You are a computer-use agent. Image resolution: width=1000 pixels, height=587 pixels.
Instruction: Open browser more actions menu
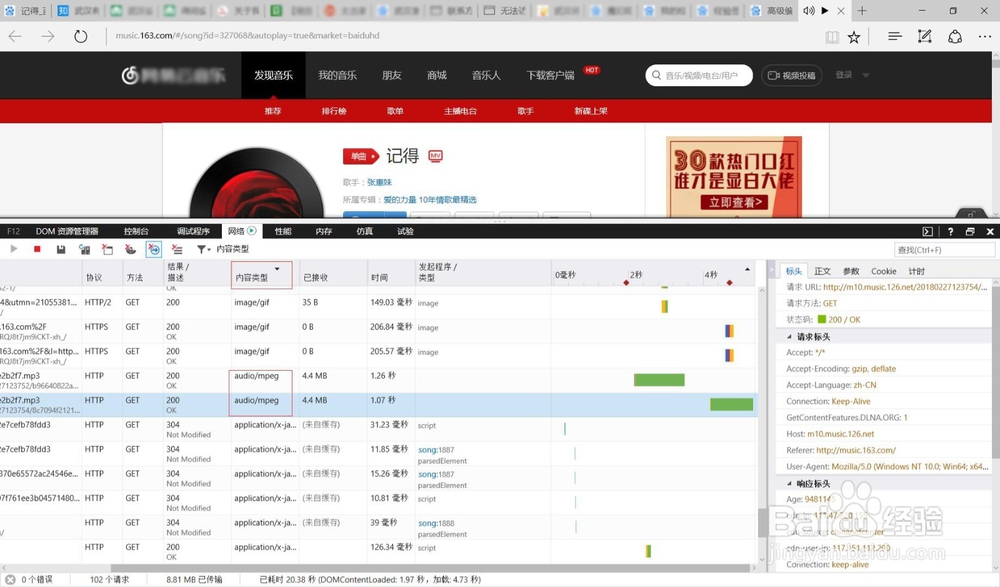(985, 37)
